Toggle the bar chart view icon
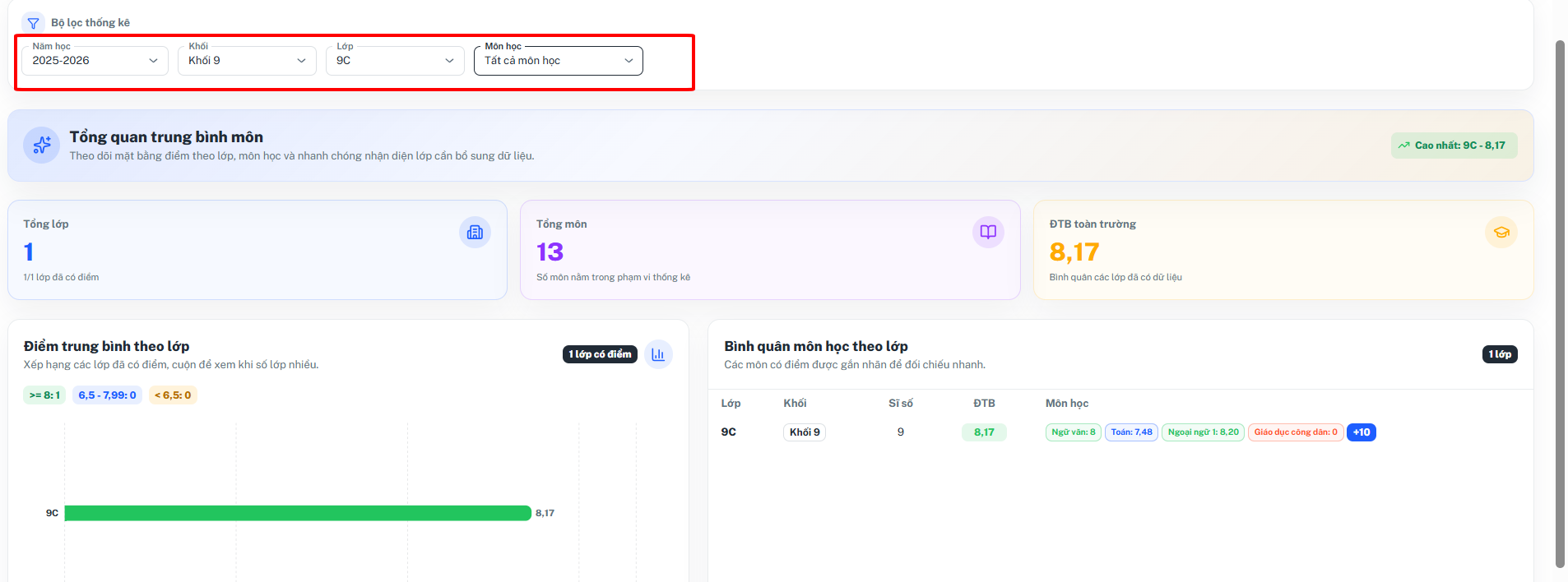The width and height of the screenshot is (1568, 582). click(658, 354)
